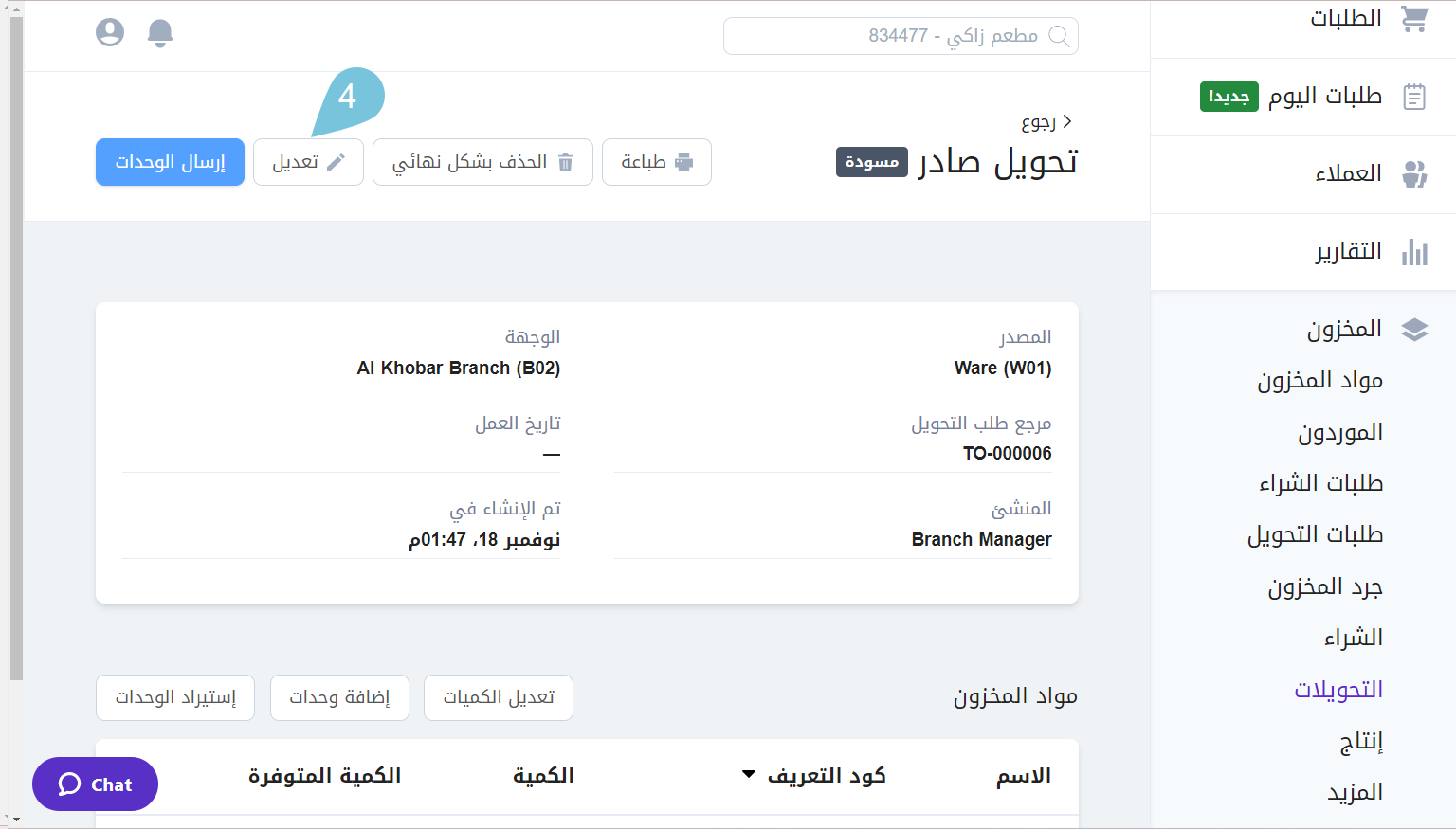This screenshot has width=1456, height=829.
Task: Click the people icon beside العملاء
Action: point(1414,172)
